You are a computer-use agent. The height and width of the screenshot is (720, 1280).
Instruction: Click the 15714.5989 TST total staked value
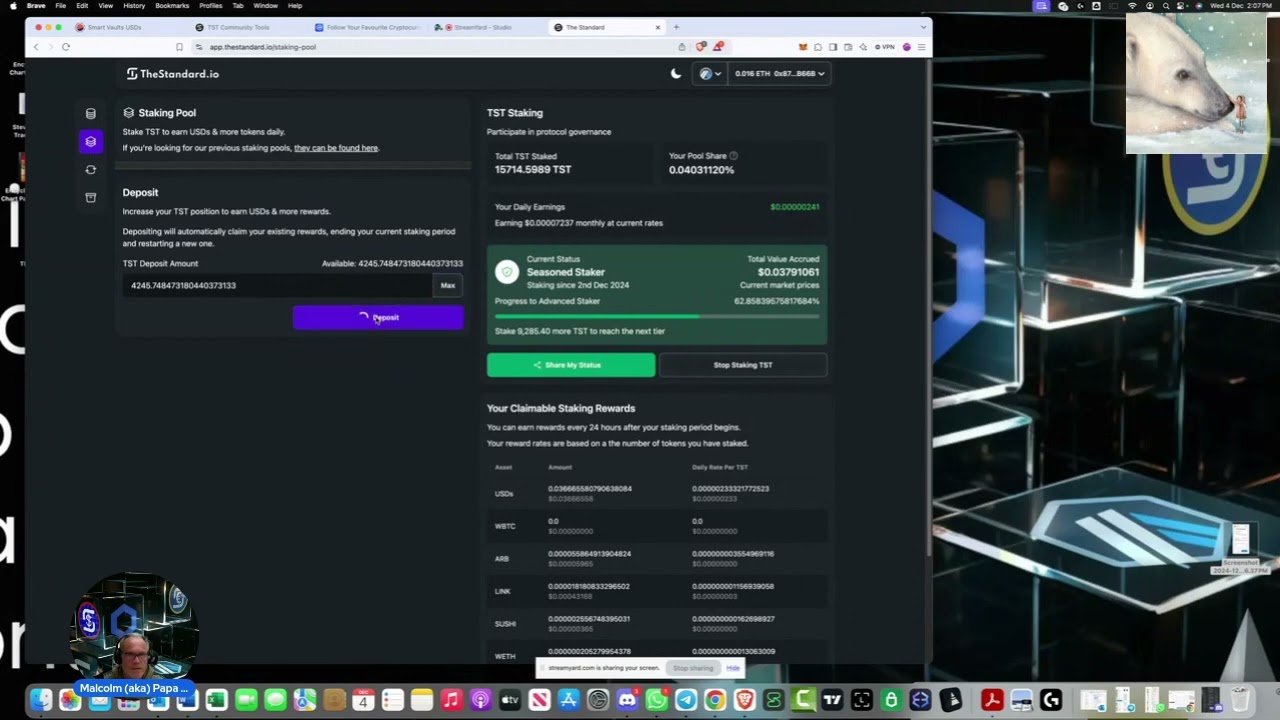(x=532, y=170)
